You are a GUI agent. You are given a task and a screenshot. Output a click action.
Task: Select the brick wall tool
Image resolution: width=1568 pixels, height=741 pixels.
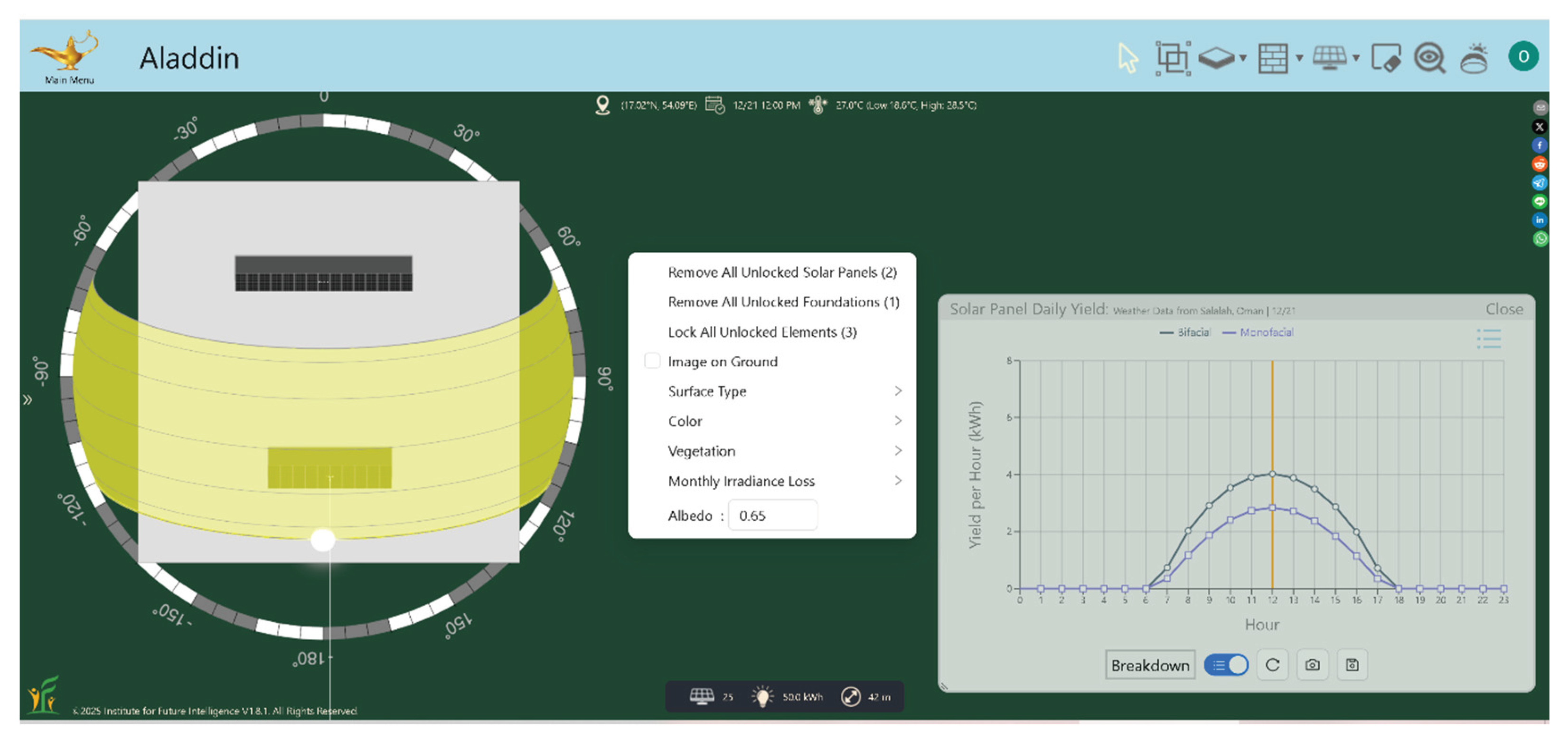tap(1273, 58)
